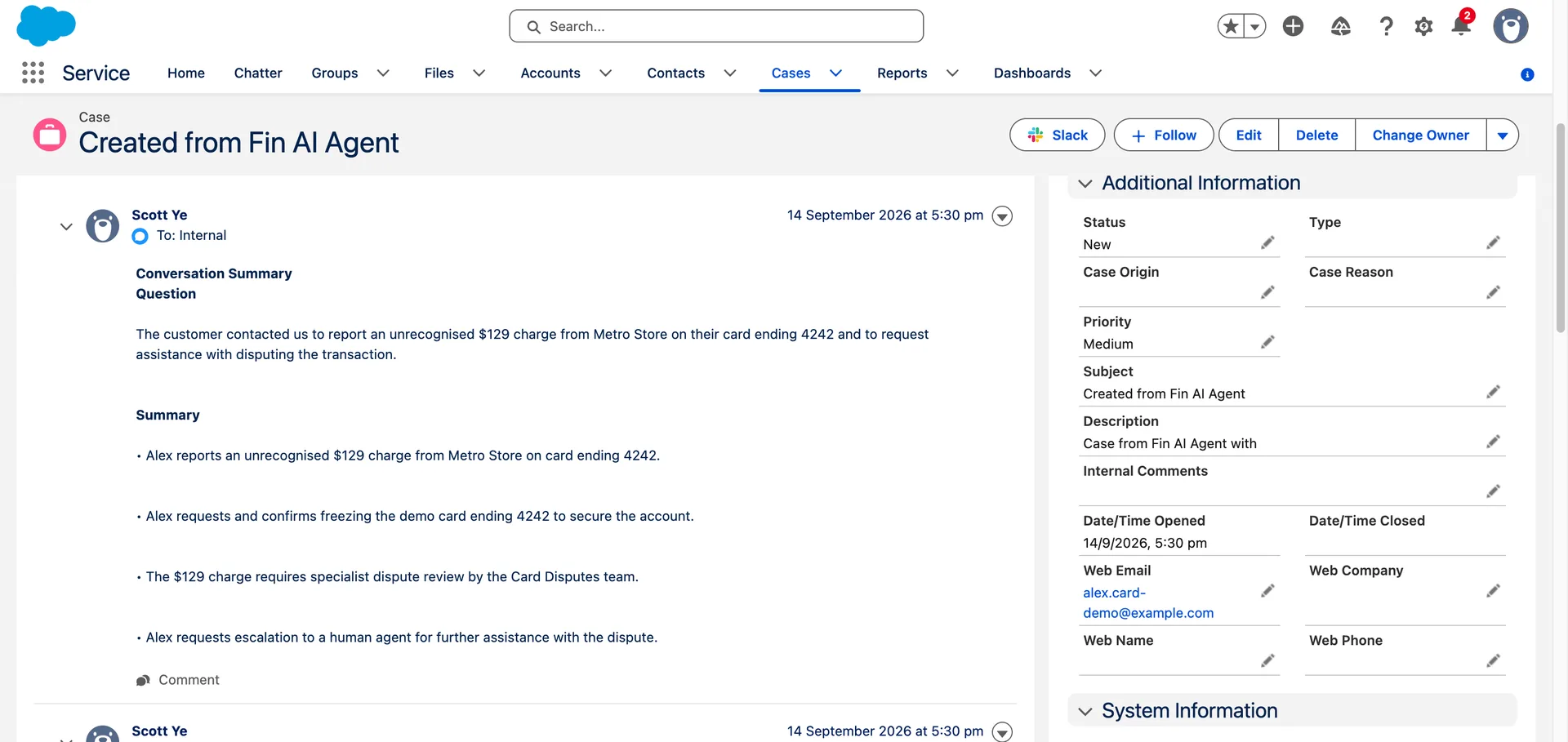Go to the Home tab

point(186,73)
